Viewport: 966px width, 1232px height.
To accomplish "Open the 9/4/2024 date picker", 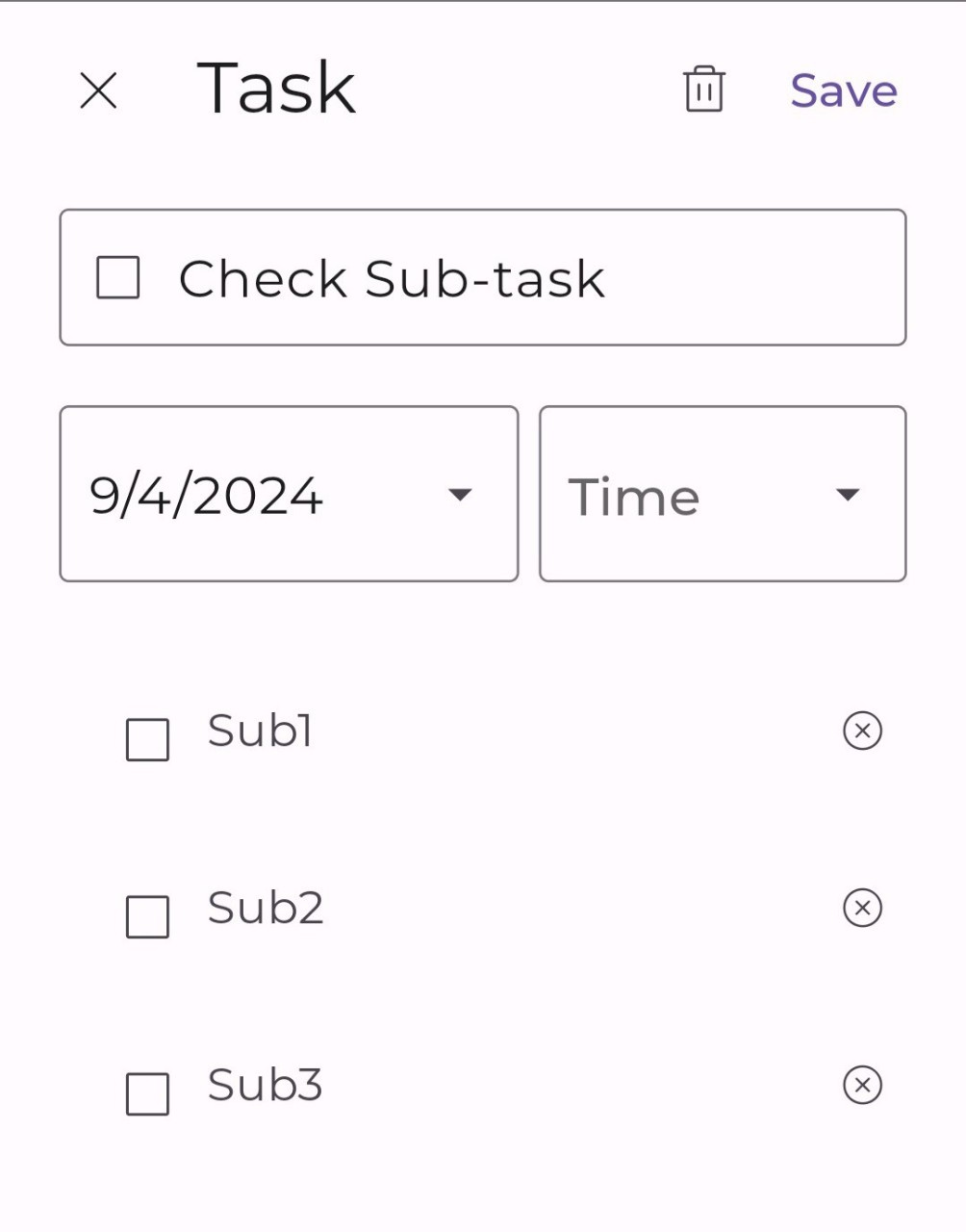I will pos(207,495).
